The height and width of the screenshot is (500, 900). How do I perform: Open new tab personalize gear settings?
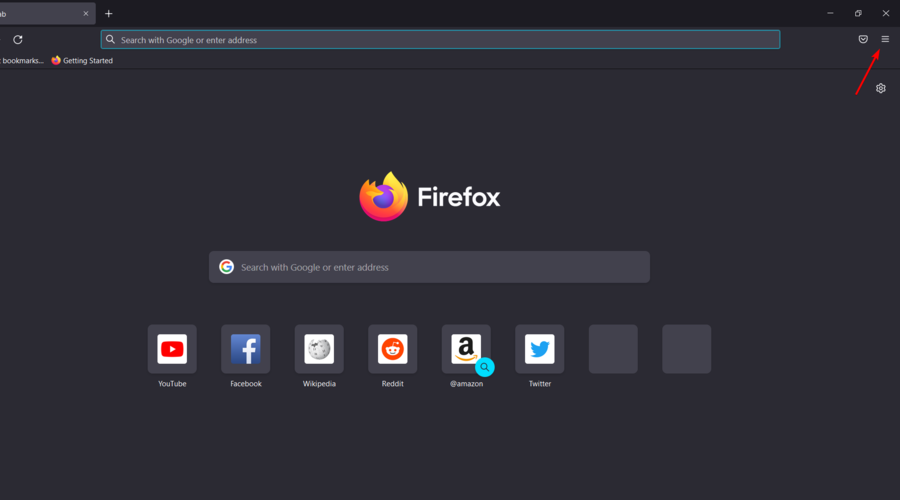click(880, 88)
